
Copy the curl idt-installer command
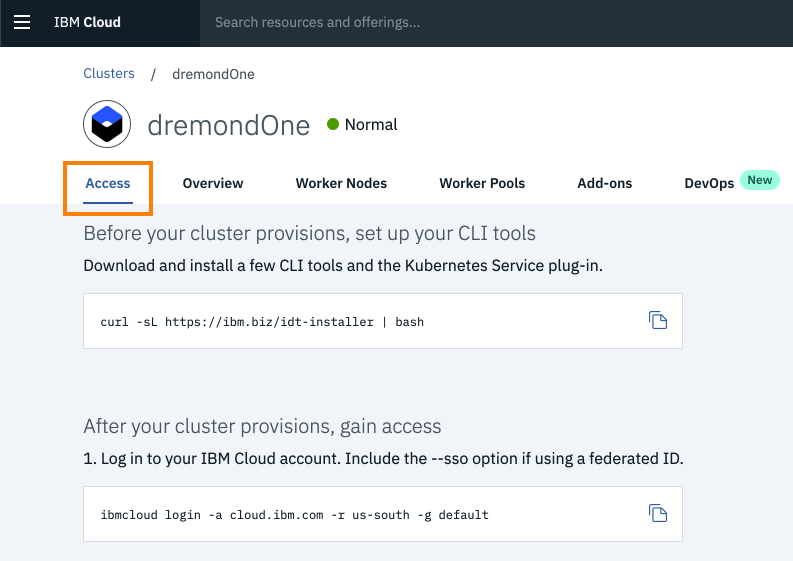click(x=657, y=320)
